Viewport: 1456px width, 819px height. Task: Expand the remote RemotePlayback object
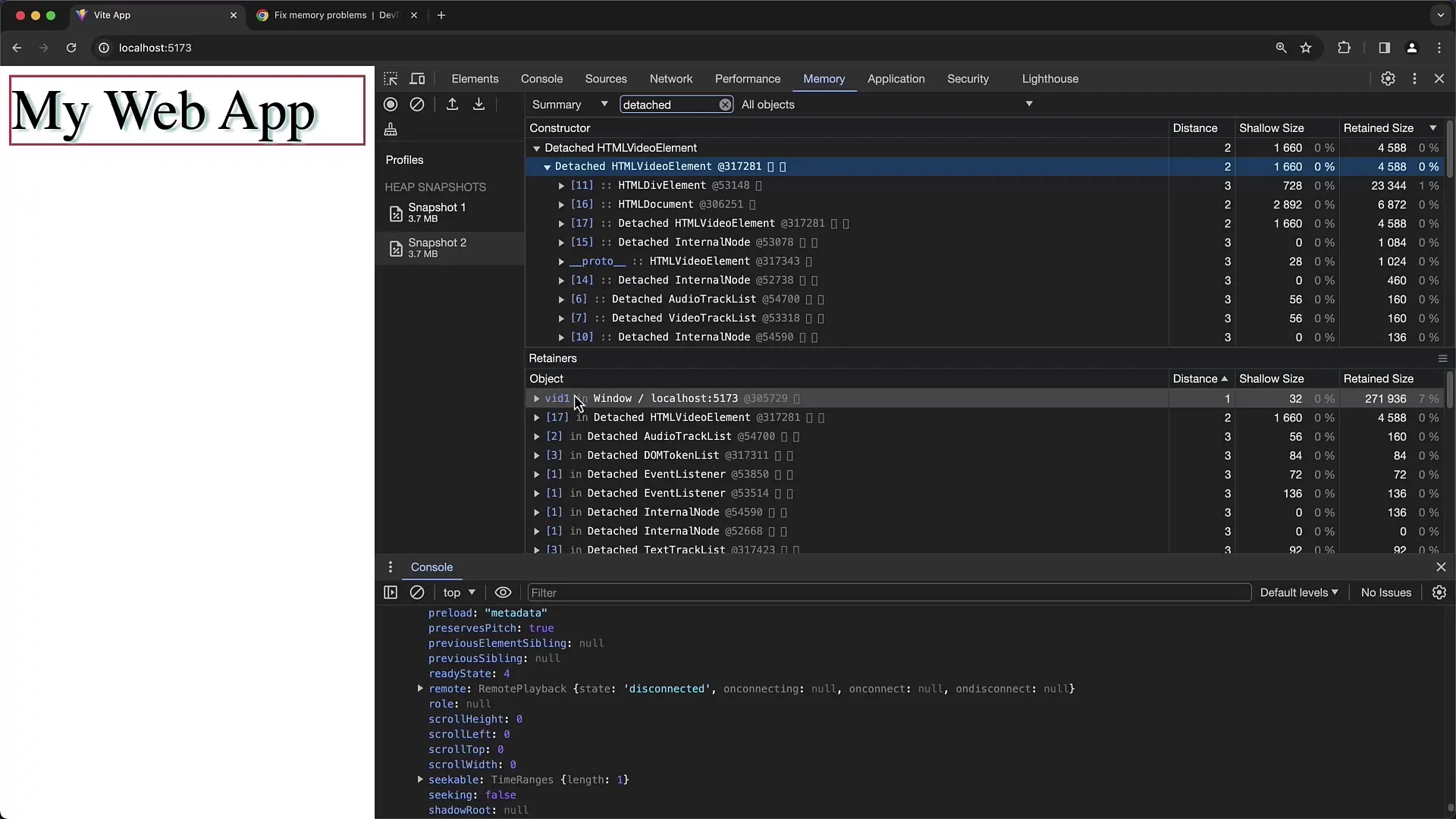[419, 688]
